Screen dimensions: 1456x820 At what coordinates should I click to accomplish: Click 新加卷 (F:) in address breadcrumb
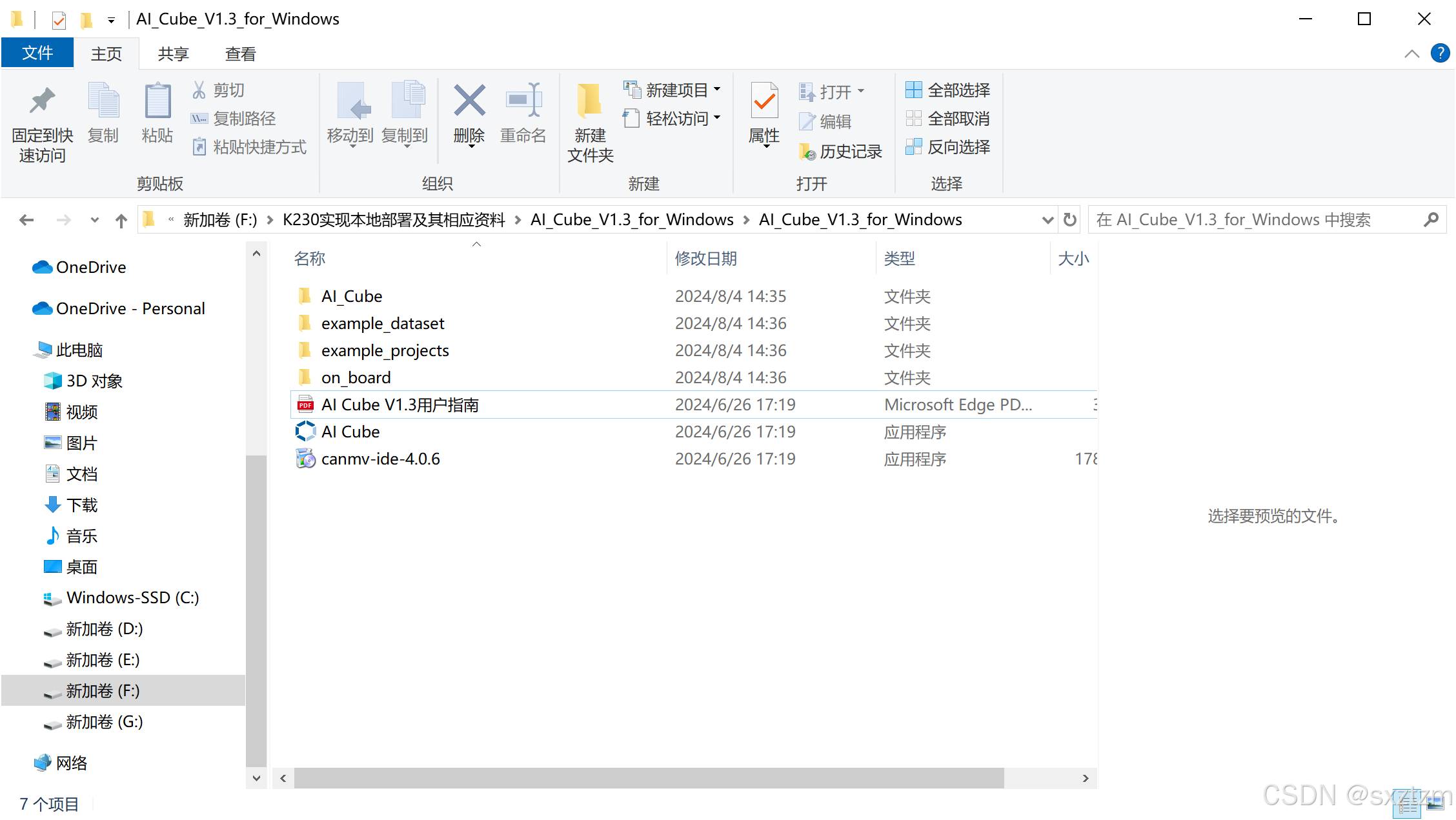click(220, 220)
